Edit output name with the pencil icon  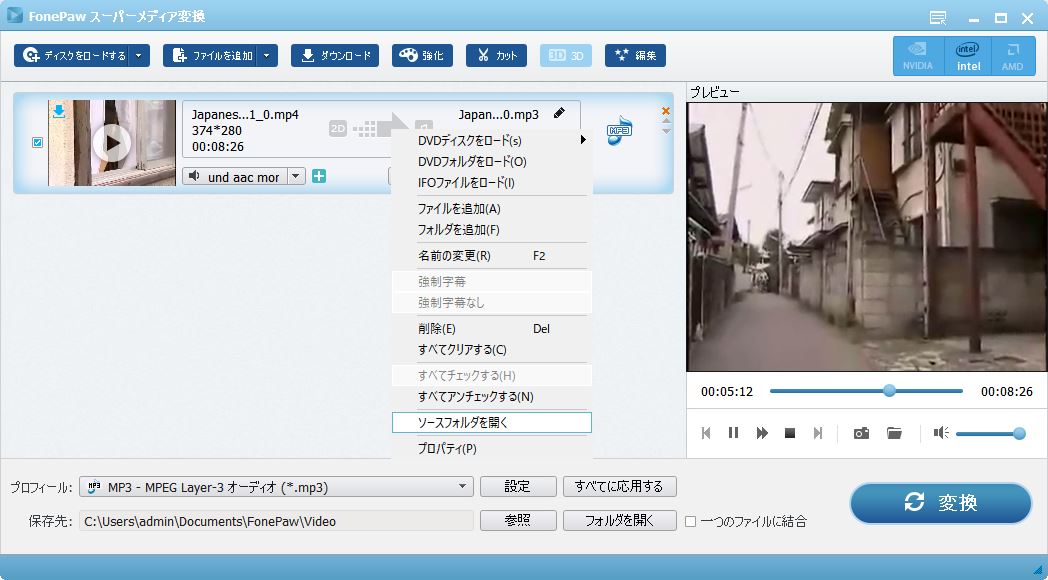tap(559, 114)
